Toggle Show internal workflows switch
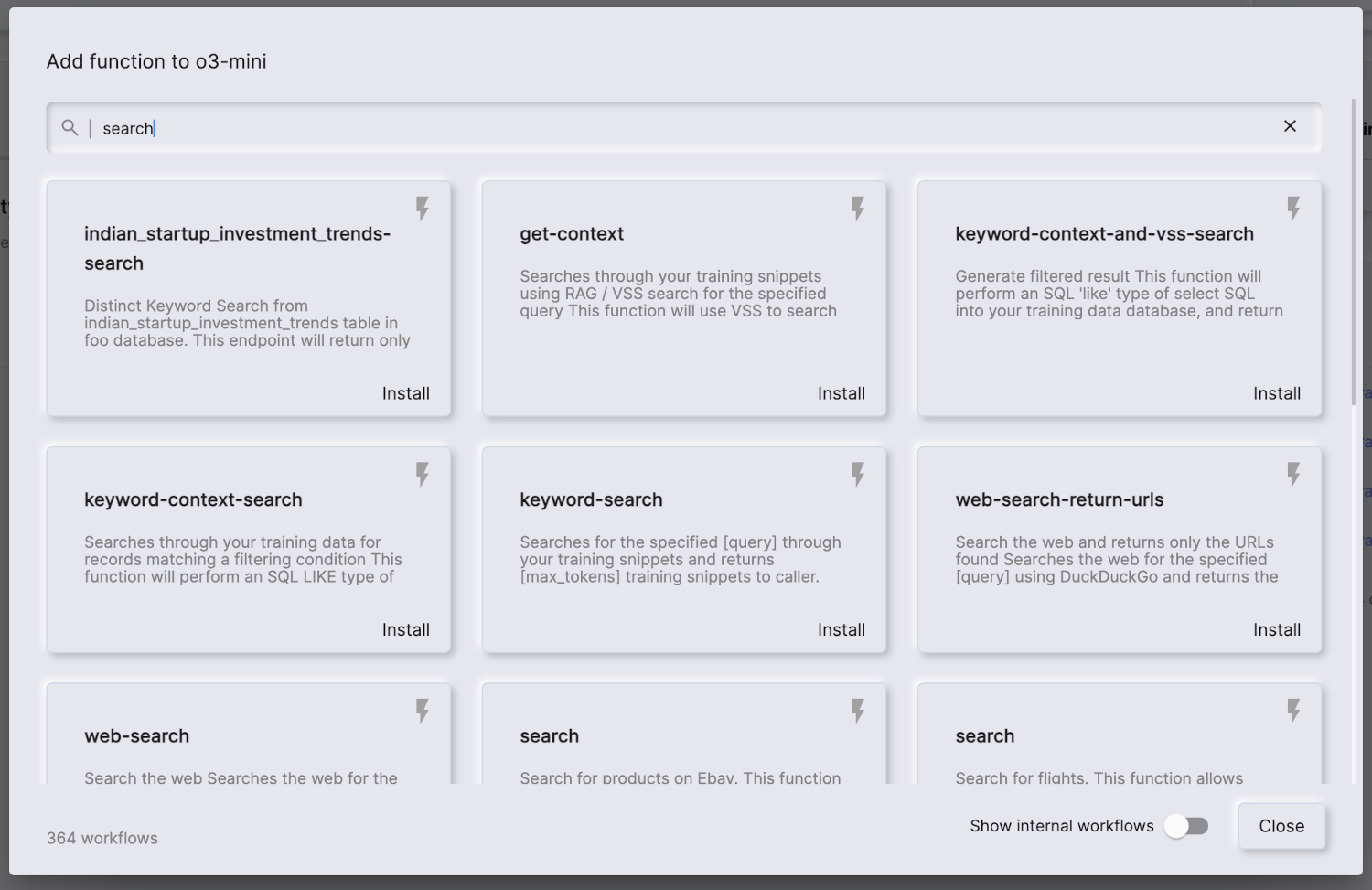The width and height of the screenshot is (1372, 890). pyautogui.click(x=1186, y=826)
